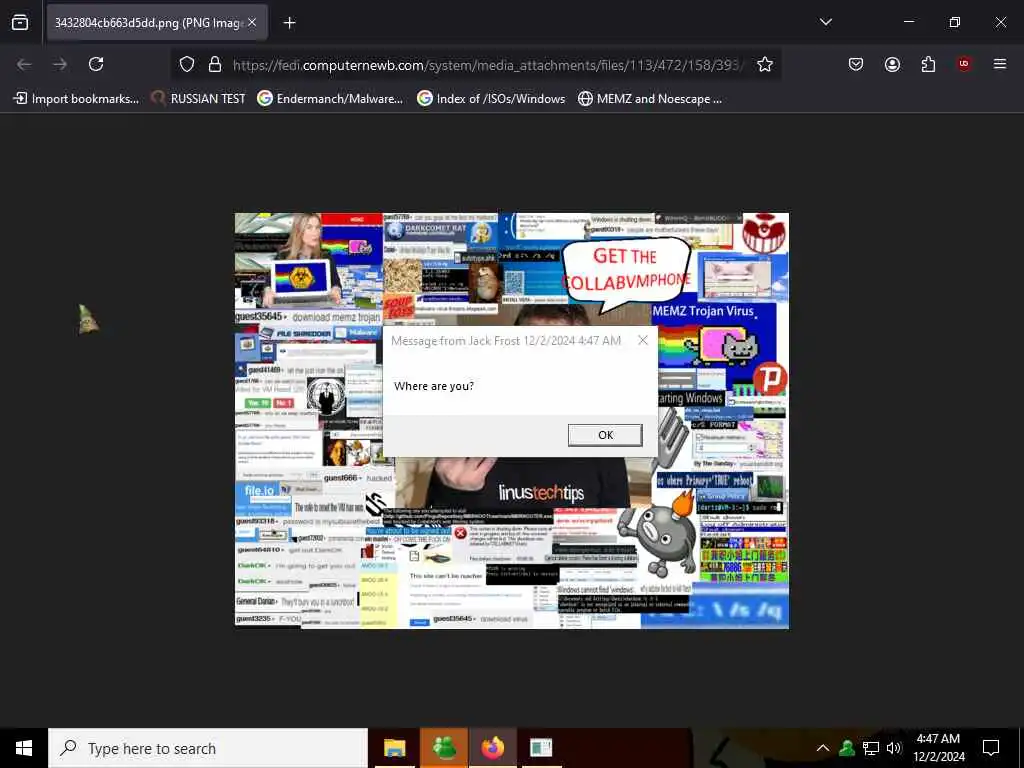Show hidden system tray icons
The width and height of the screenshot is (1024, 768).
823,748
